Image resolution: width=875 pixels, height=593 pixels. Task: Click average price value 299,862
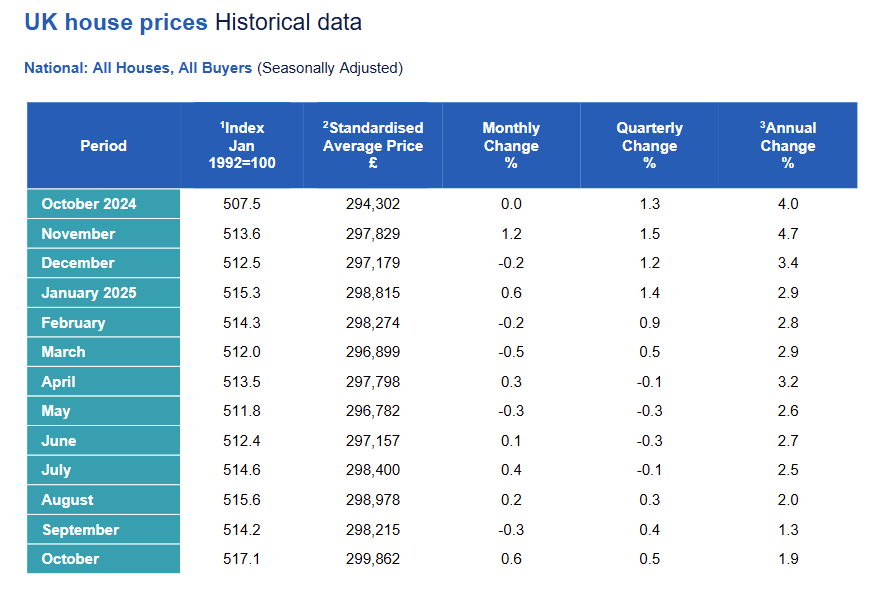[373, 559]
